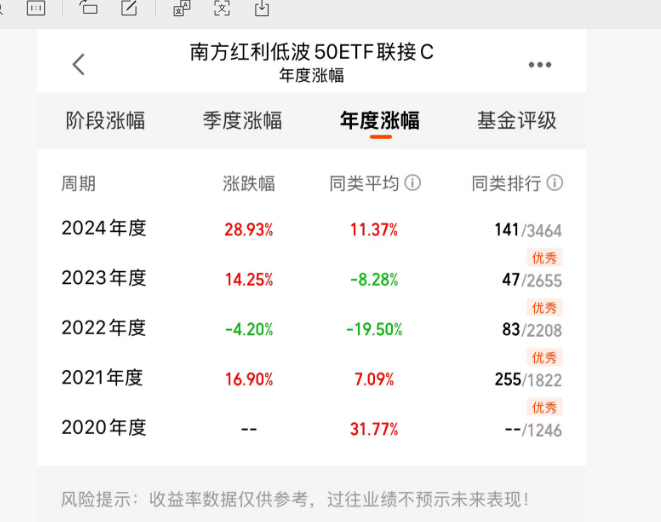Image resolution: width=661 pixels, height=522 pixels.
Task: Select the 2023年度 row label
Action: pyautogui.click(x=104, y=278)
